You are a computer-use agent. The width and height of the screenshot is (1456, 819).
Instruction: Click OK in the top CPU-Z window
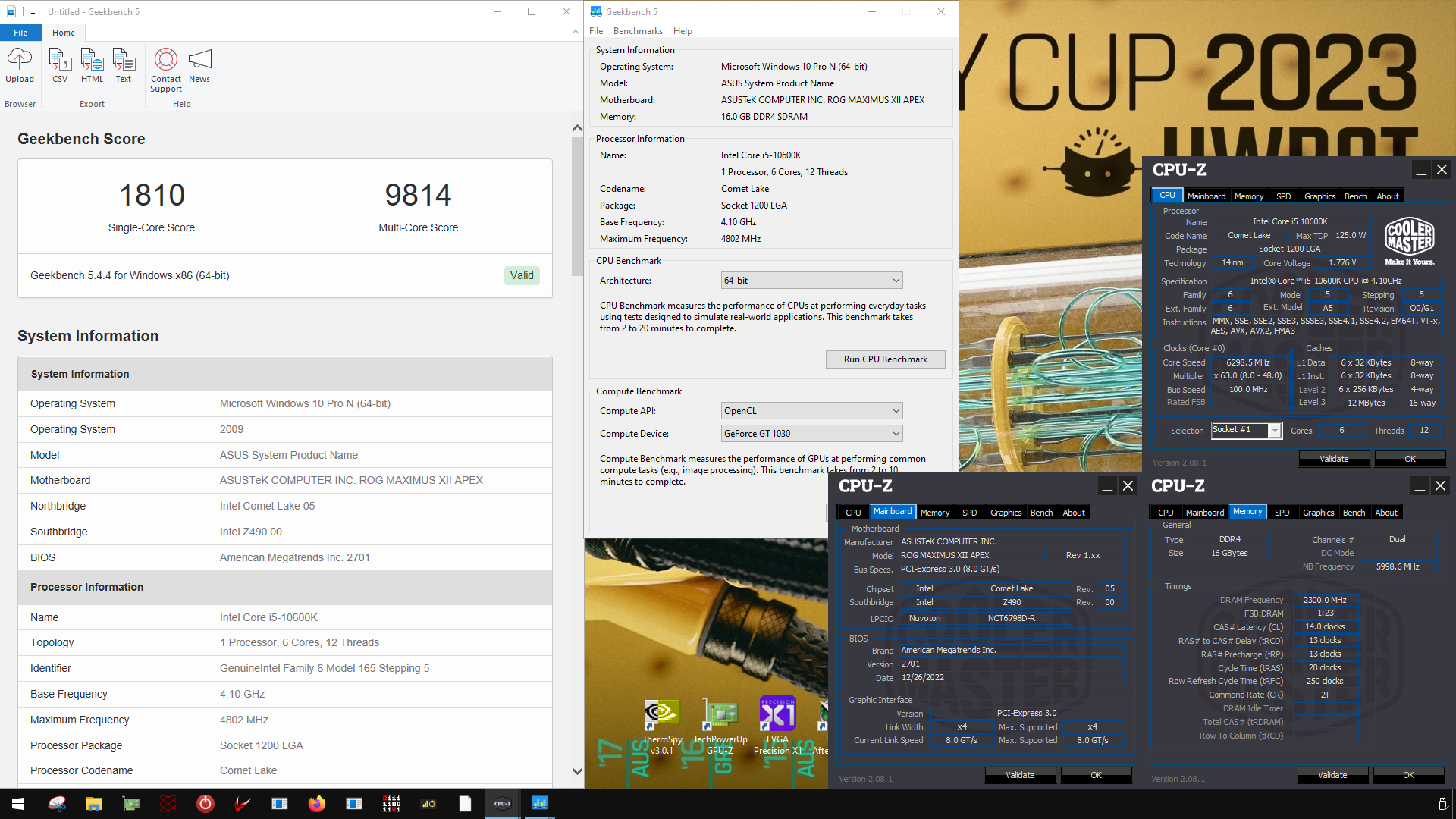[1410, 459]
